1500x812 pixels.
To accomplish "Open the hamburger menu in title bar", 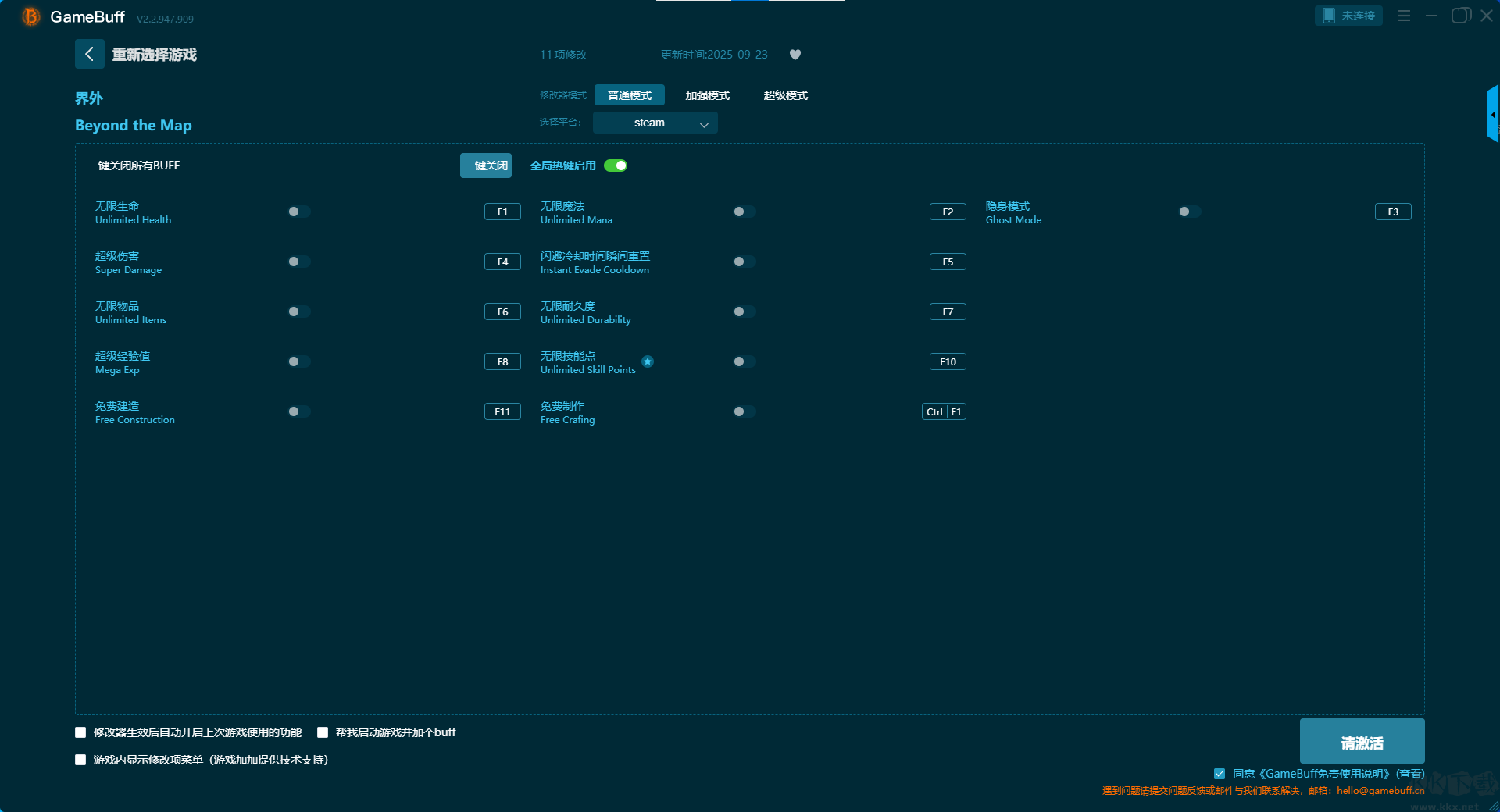I will coord(1404,16).
